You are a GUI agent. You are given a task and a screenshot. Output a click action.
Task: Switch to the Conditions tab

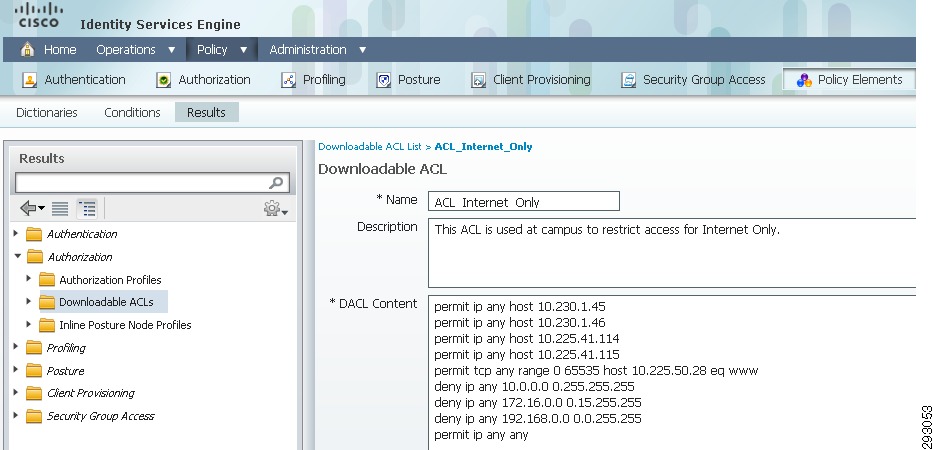(132, 112)
